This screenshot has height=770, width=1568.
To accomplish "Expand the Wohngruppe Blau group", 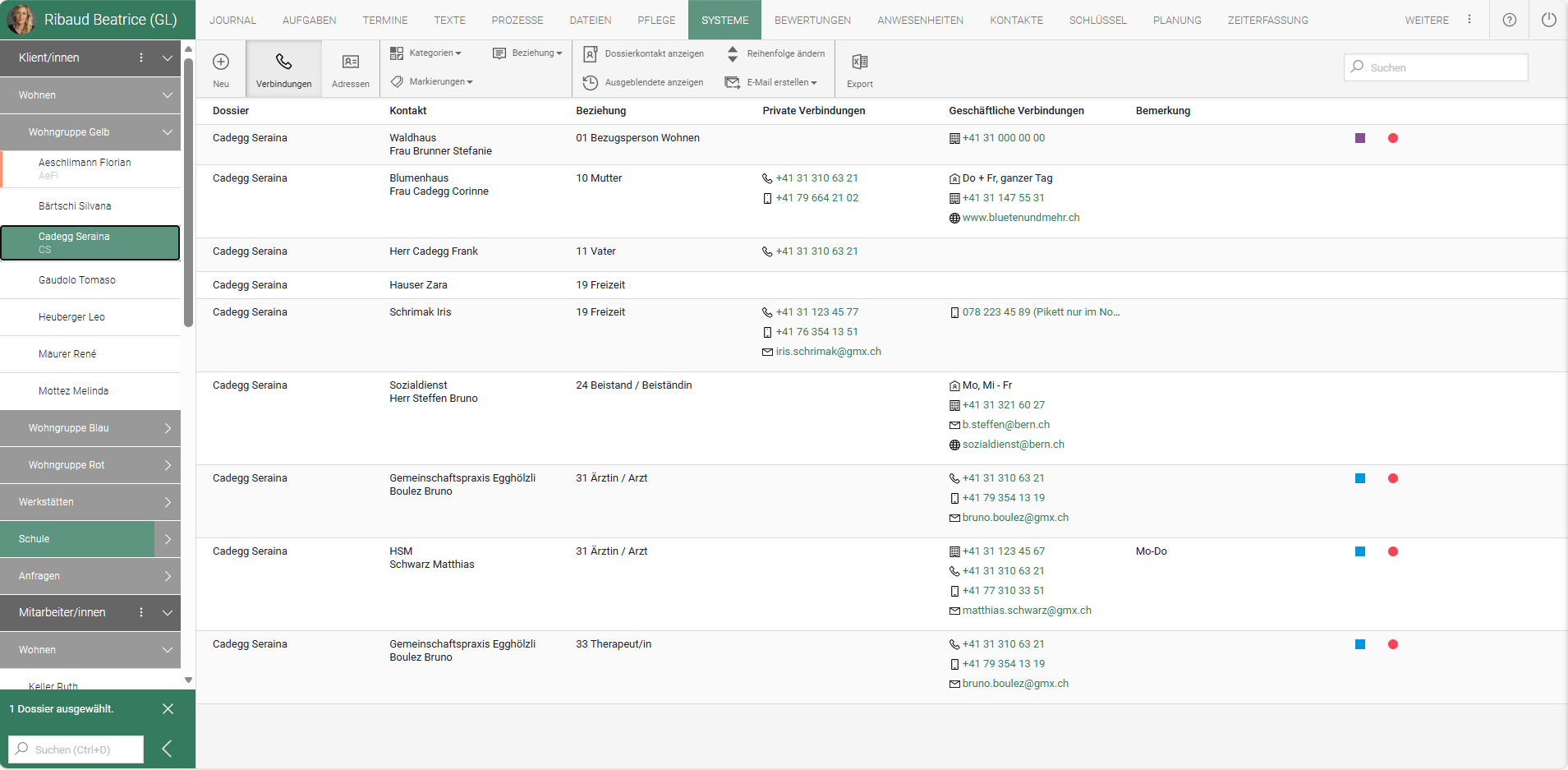I will pyautogui.click(x=168, y=428).
